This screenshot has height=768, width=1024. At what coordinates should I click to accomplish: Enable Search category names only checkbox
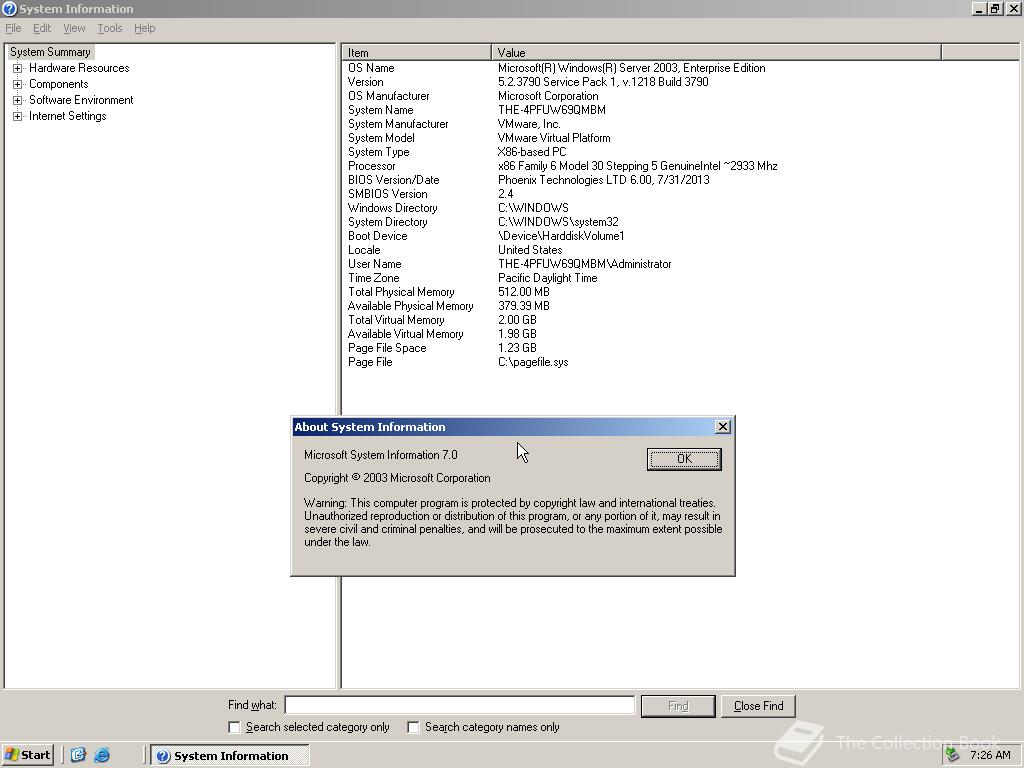(x=413, y=727)
